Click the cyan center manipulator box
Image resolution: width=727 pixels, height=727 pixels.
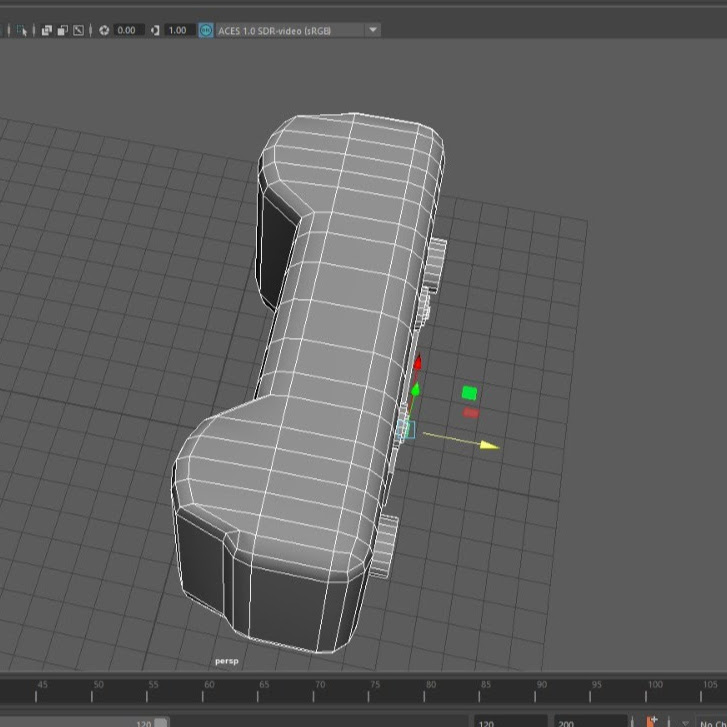click(x=406, y=430)
